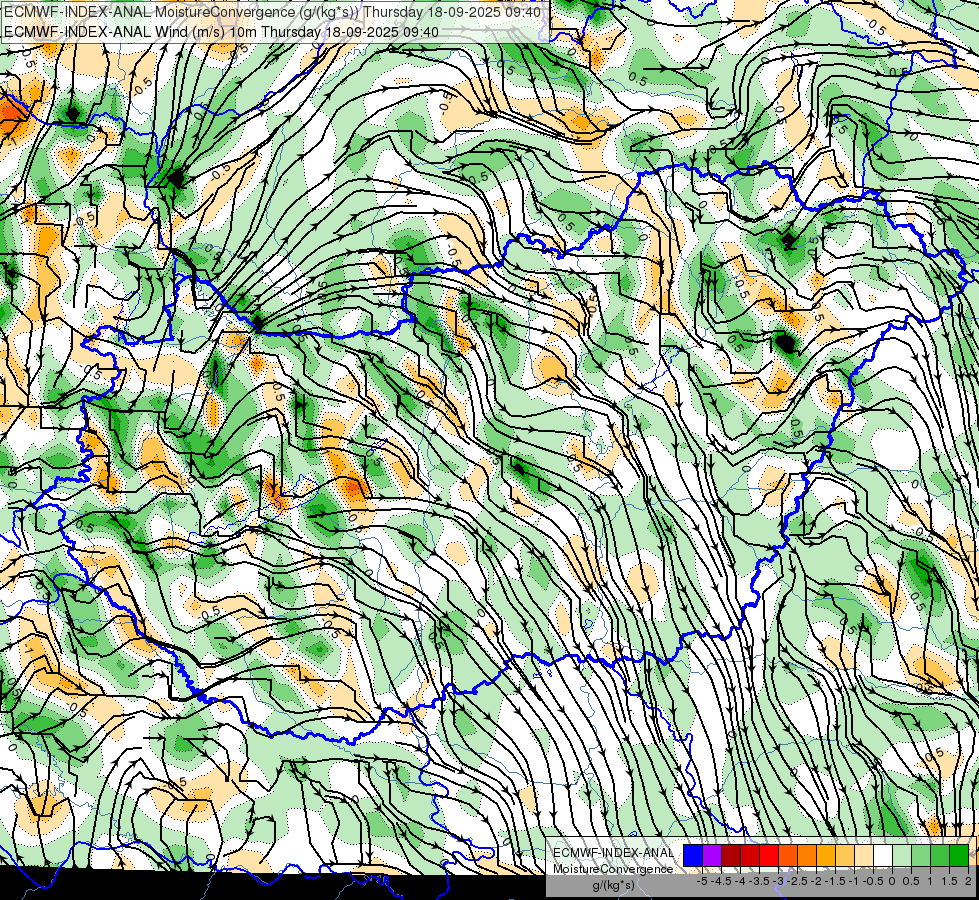Click the legend unit 'g/(kg*s)'
This screenshot has height=900, width=979.
click(x=613, y=886)
